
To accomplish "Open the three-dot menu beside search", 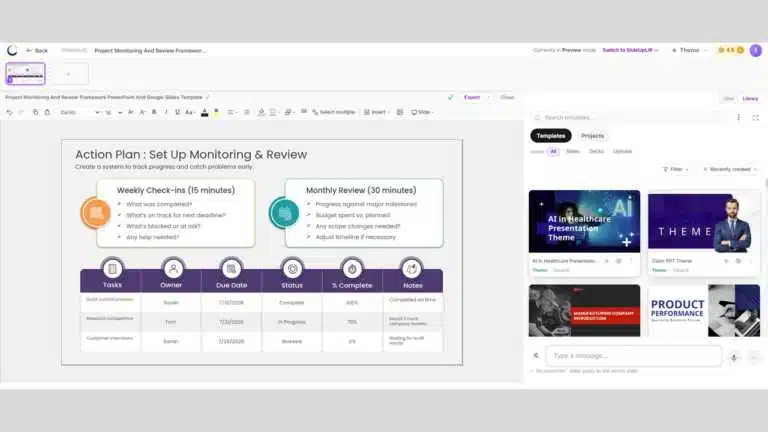I will (739, 118).
